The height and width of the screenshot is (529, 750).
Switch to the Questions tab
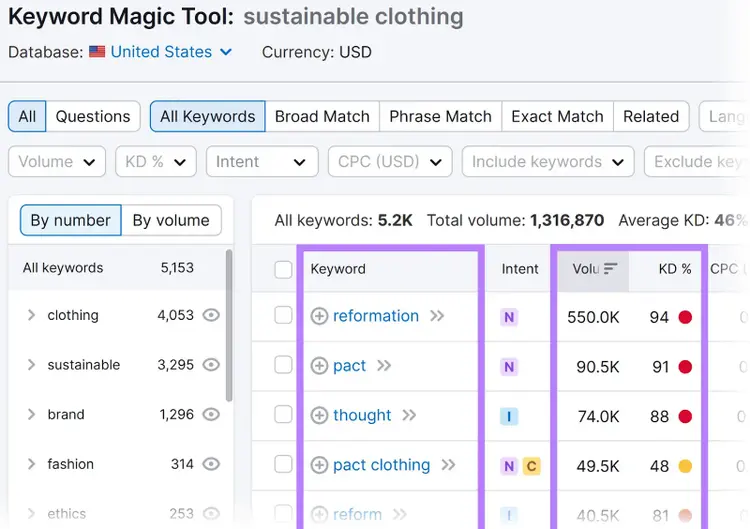[x=93, y=116]
